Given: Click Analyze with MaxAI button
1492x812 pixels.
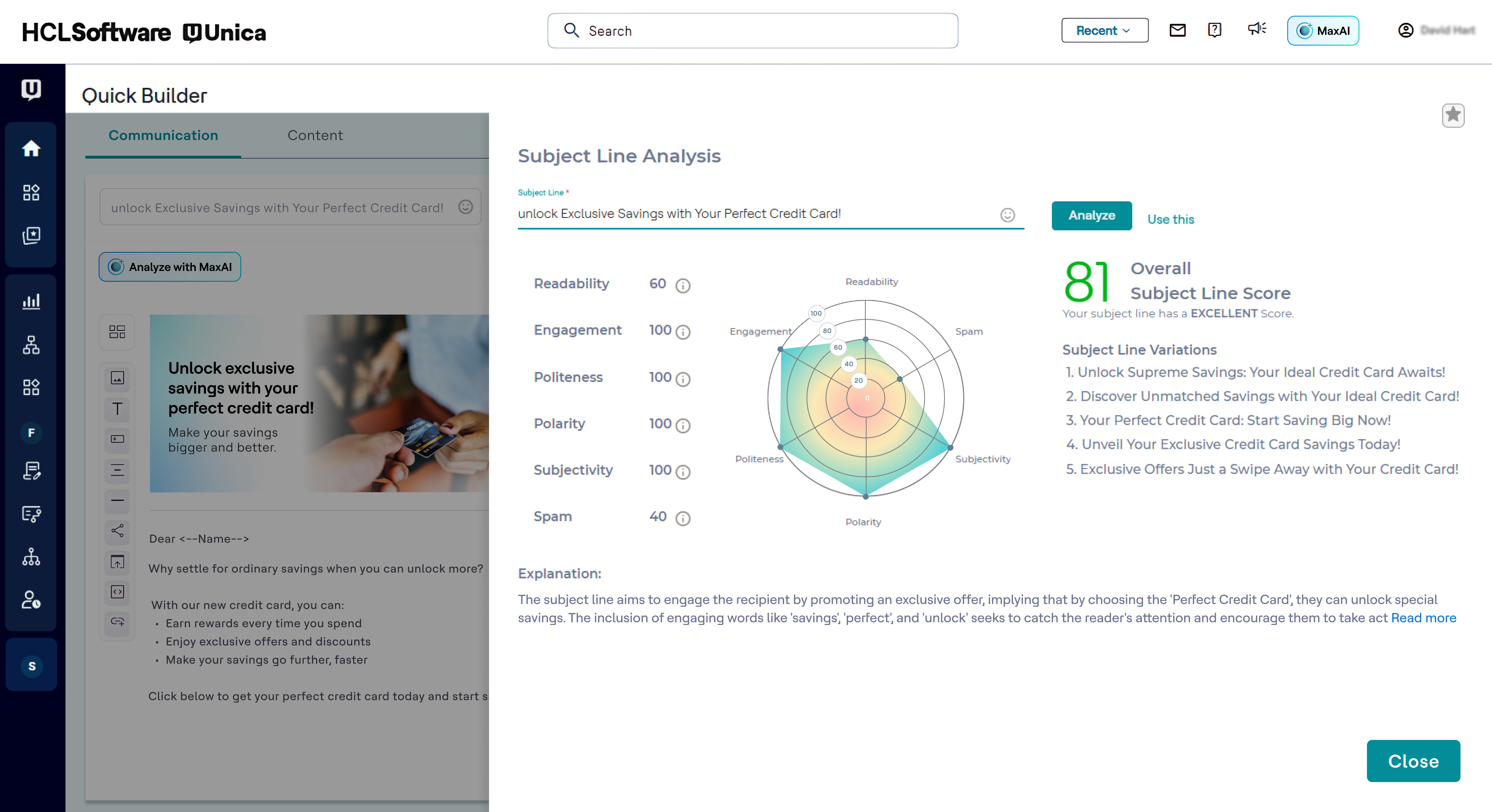Looking at the screenshot, I should (170, 267).
